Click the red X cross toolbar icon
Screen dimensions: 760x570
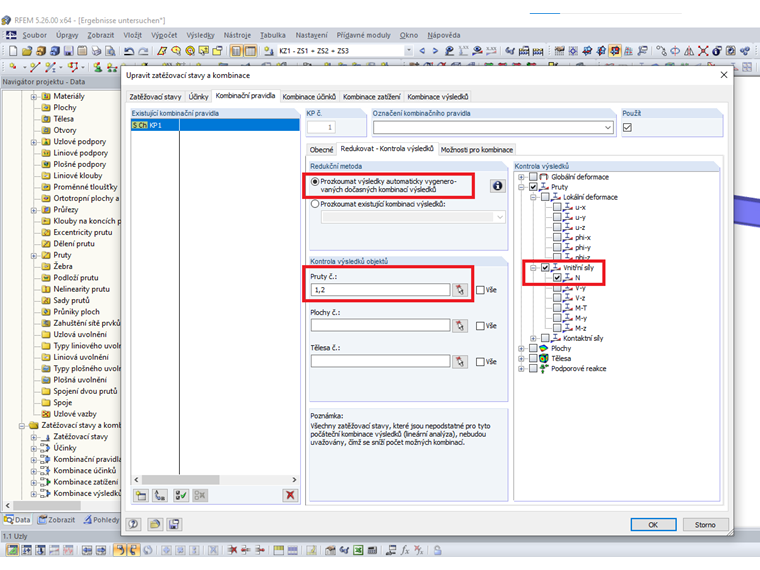703,51
